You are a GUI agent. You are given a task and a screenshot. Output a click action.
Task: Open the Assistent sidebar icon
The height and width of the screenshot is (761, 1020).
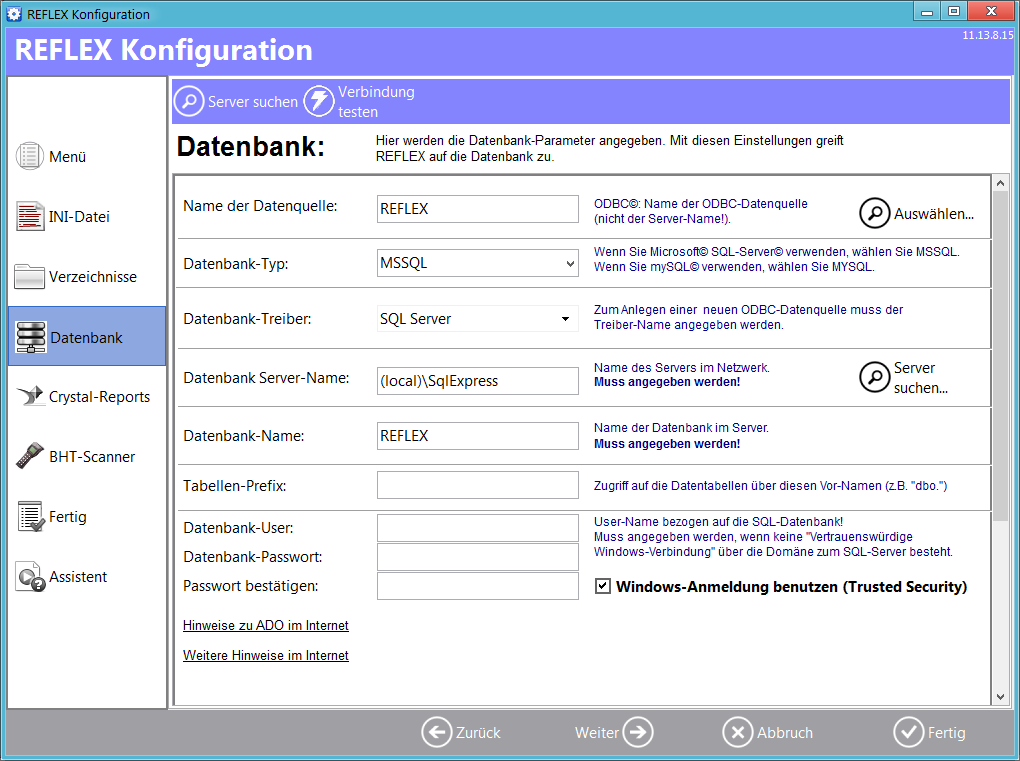(x=31, y=576)
